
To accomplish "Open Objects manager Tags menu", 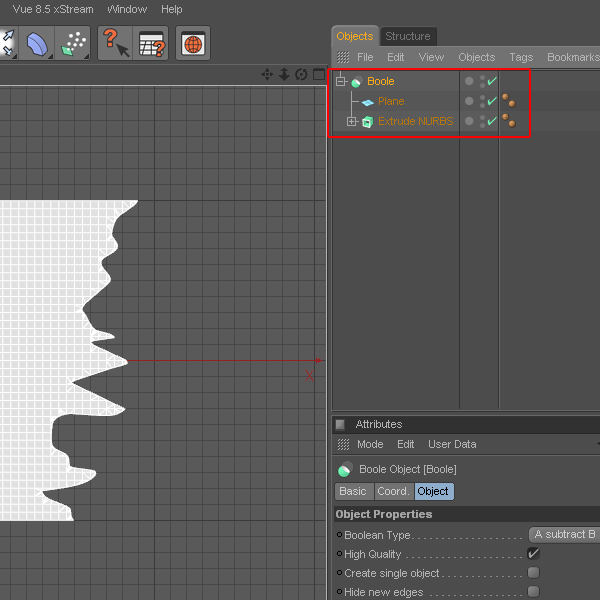I will tap(521, 57).
